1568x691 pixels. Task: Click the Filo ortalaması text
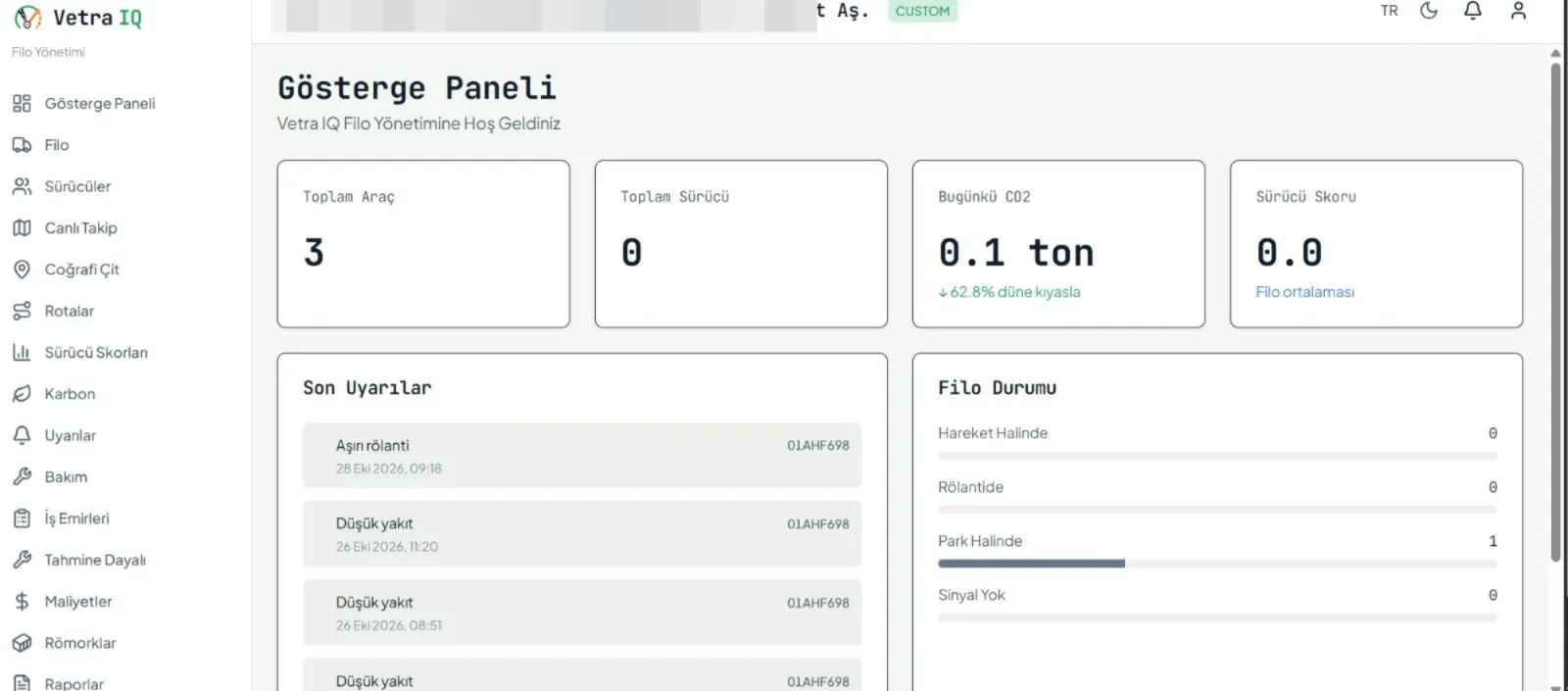click(1305, 292)
